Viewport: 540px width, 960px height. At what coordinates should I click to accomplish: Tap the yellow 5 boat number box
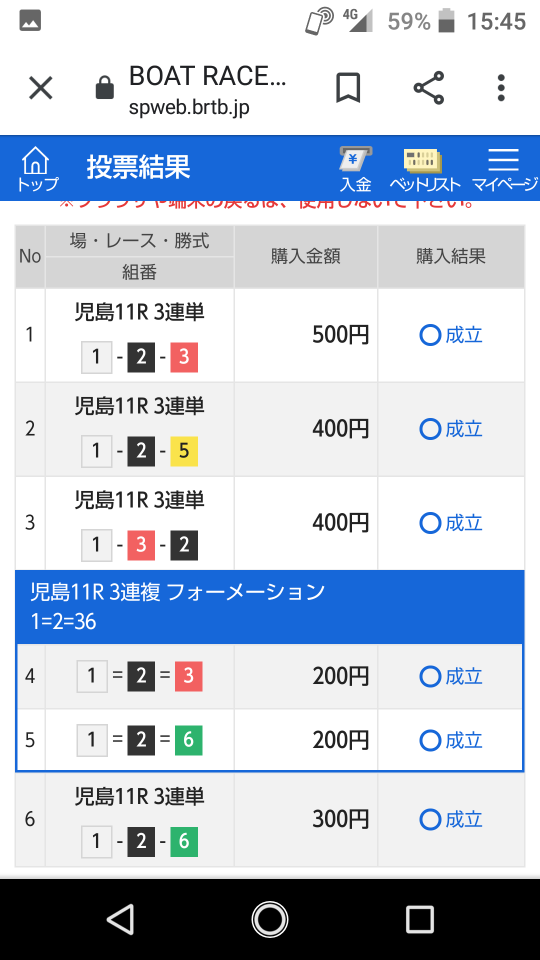pyautogui.click(x=184, y=451)
